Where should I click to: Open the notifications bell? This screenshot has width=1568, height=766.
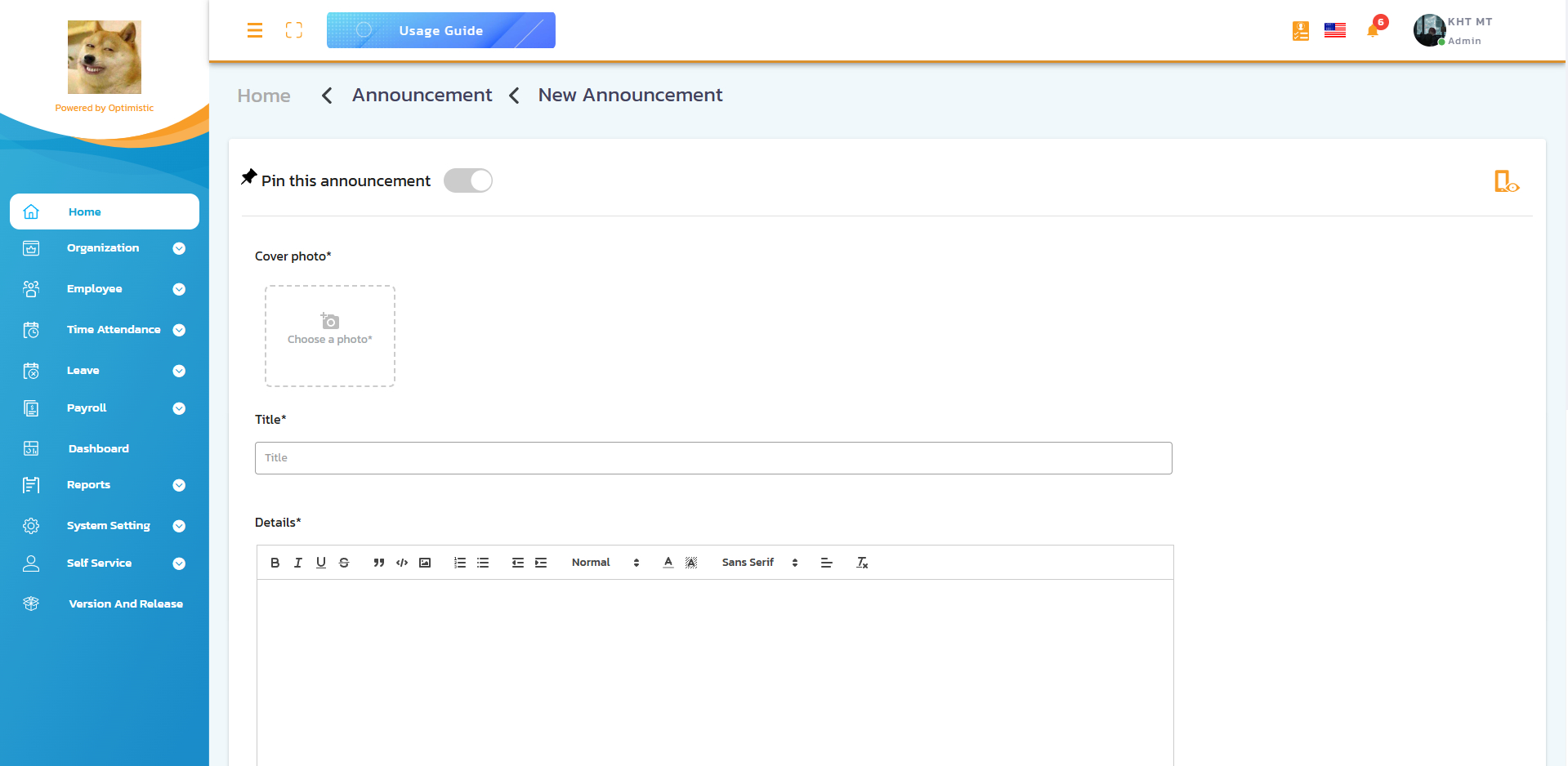pos(1373,31)
